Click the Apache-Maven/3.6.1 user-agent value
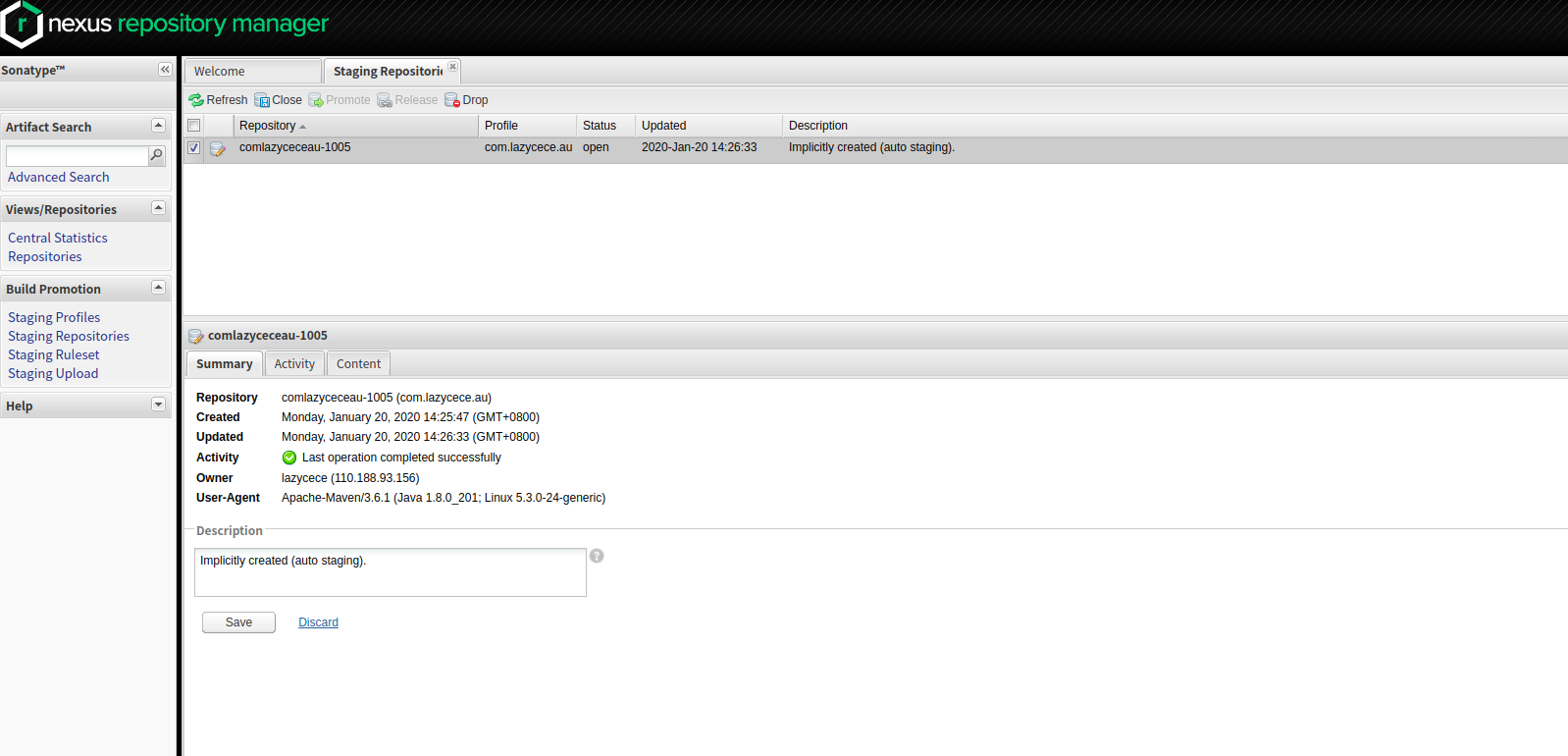1568x756 pixels. pyautogui.click(x=444, y=498)
